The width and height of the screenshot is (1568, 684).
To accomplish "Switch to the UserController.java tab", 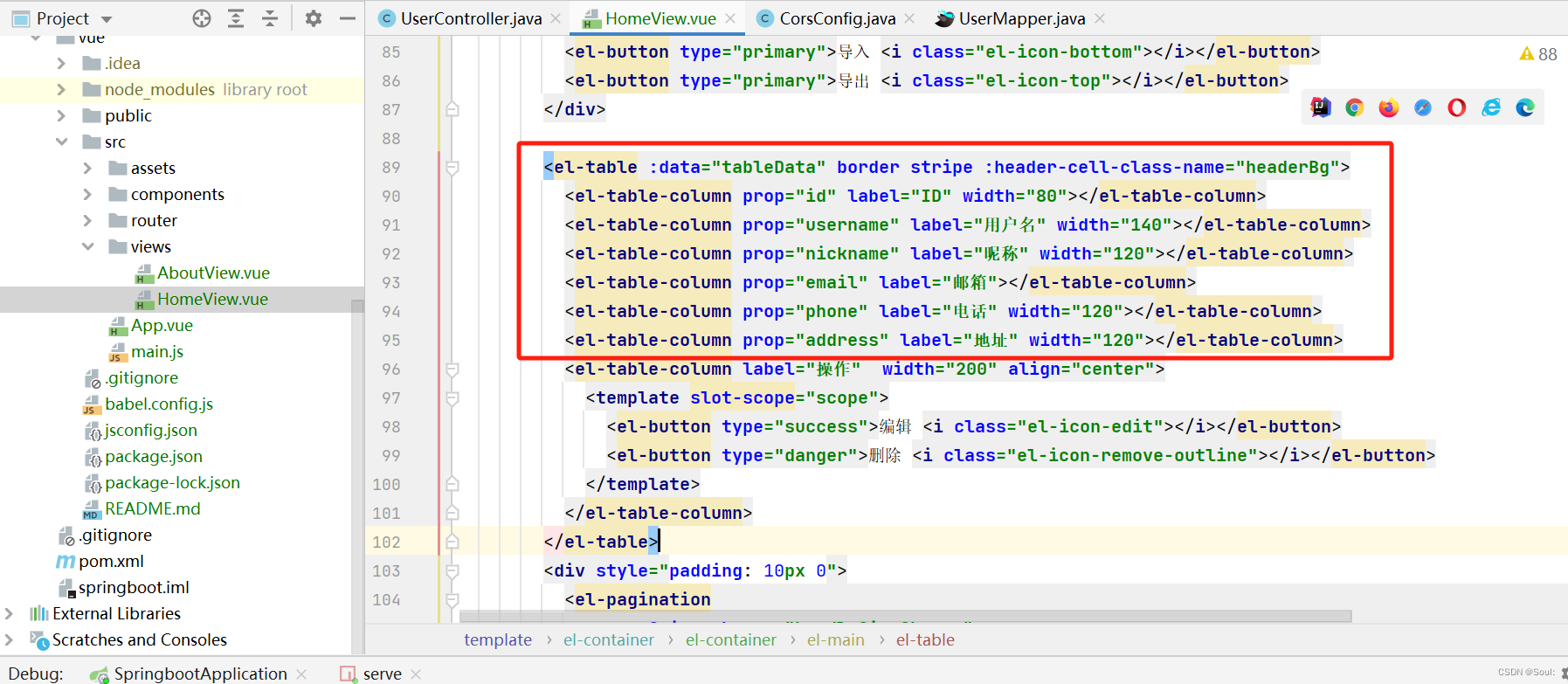I will 470,18.
